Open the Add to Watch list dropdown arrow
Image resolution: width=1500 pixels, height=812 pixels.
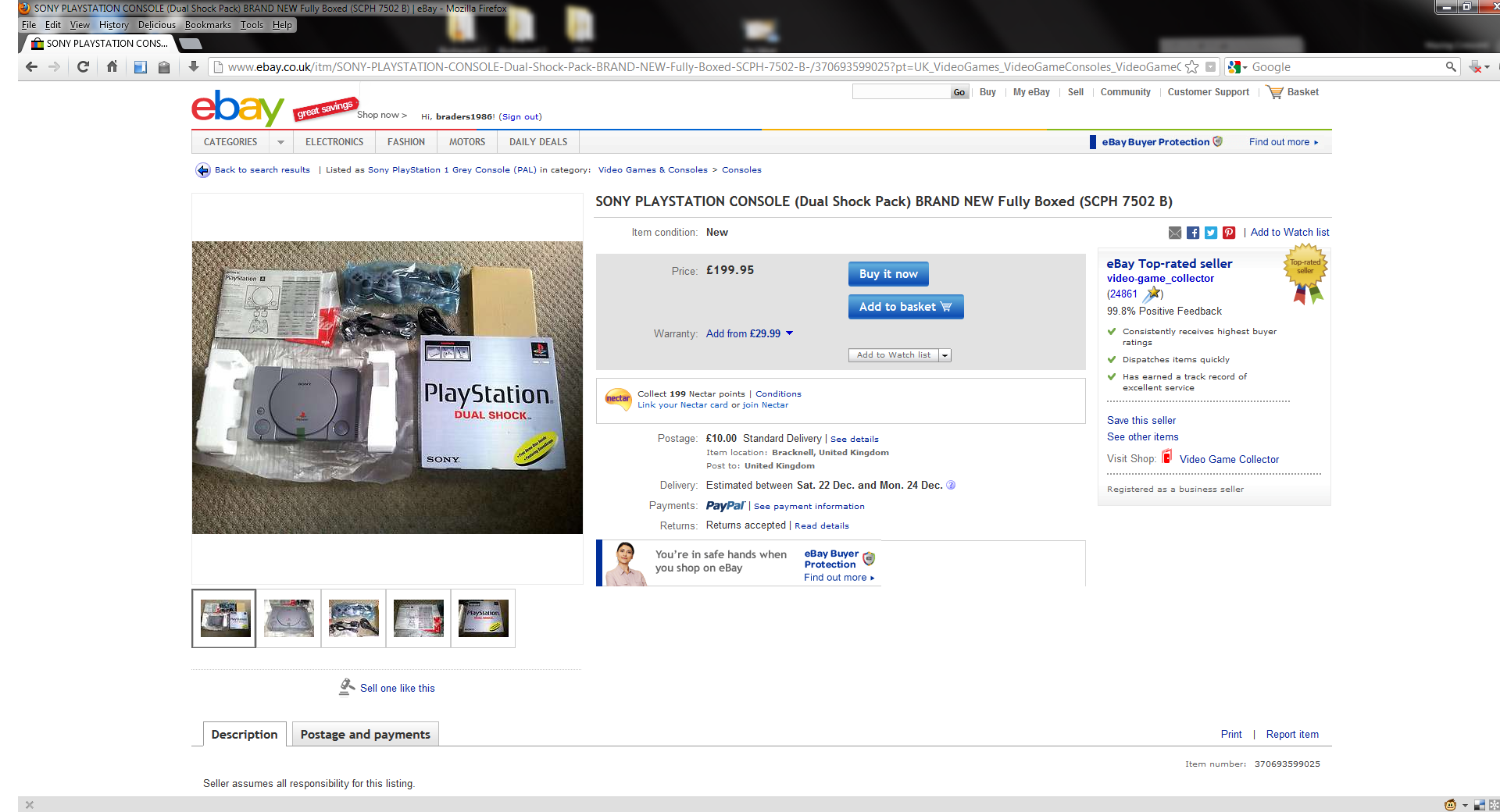pos(945,355)
